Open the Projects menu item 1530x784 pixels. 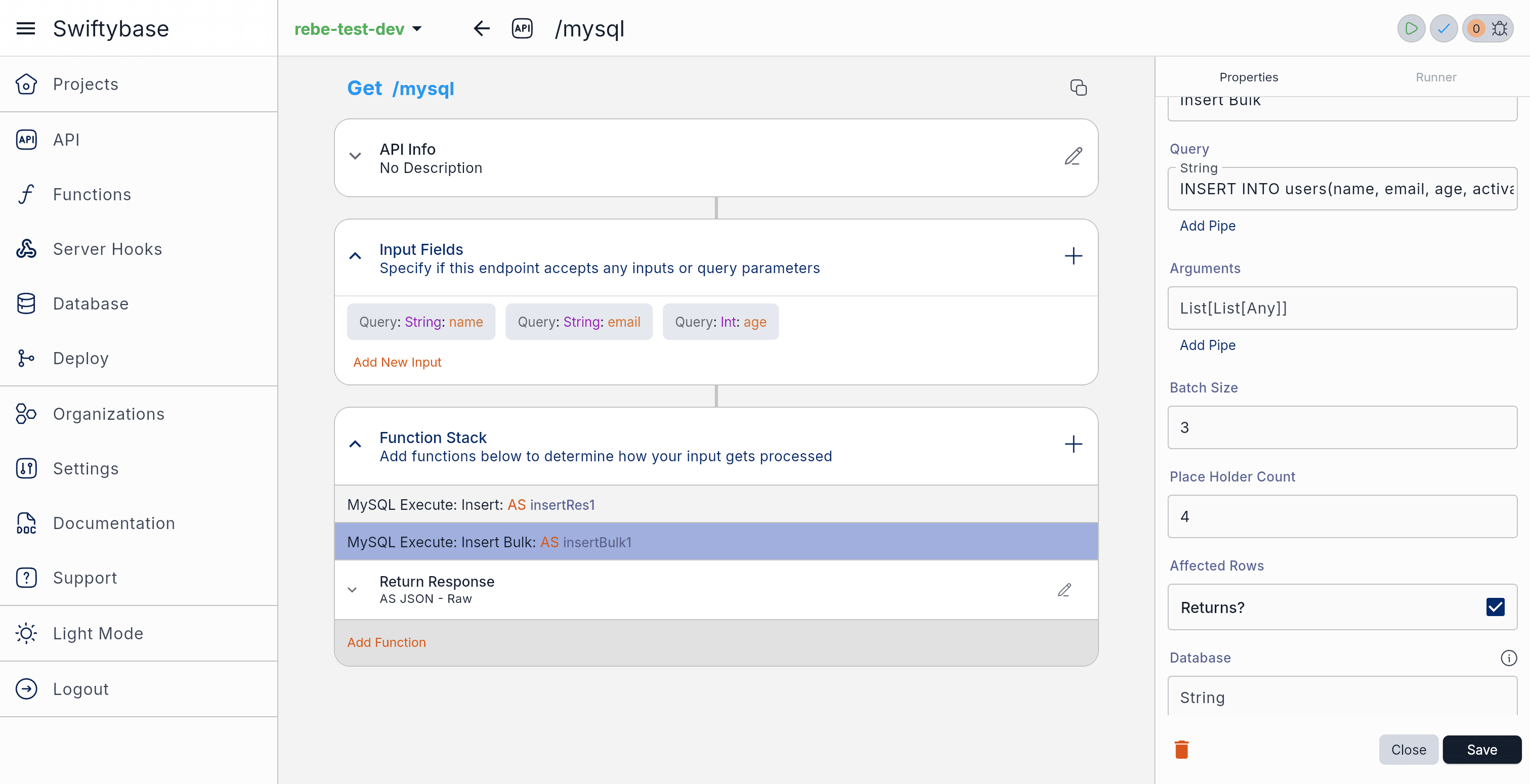(139, 84)
